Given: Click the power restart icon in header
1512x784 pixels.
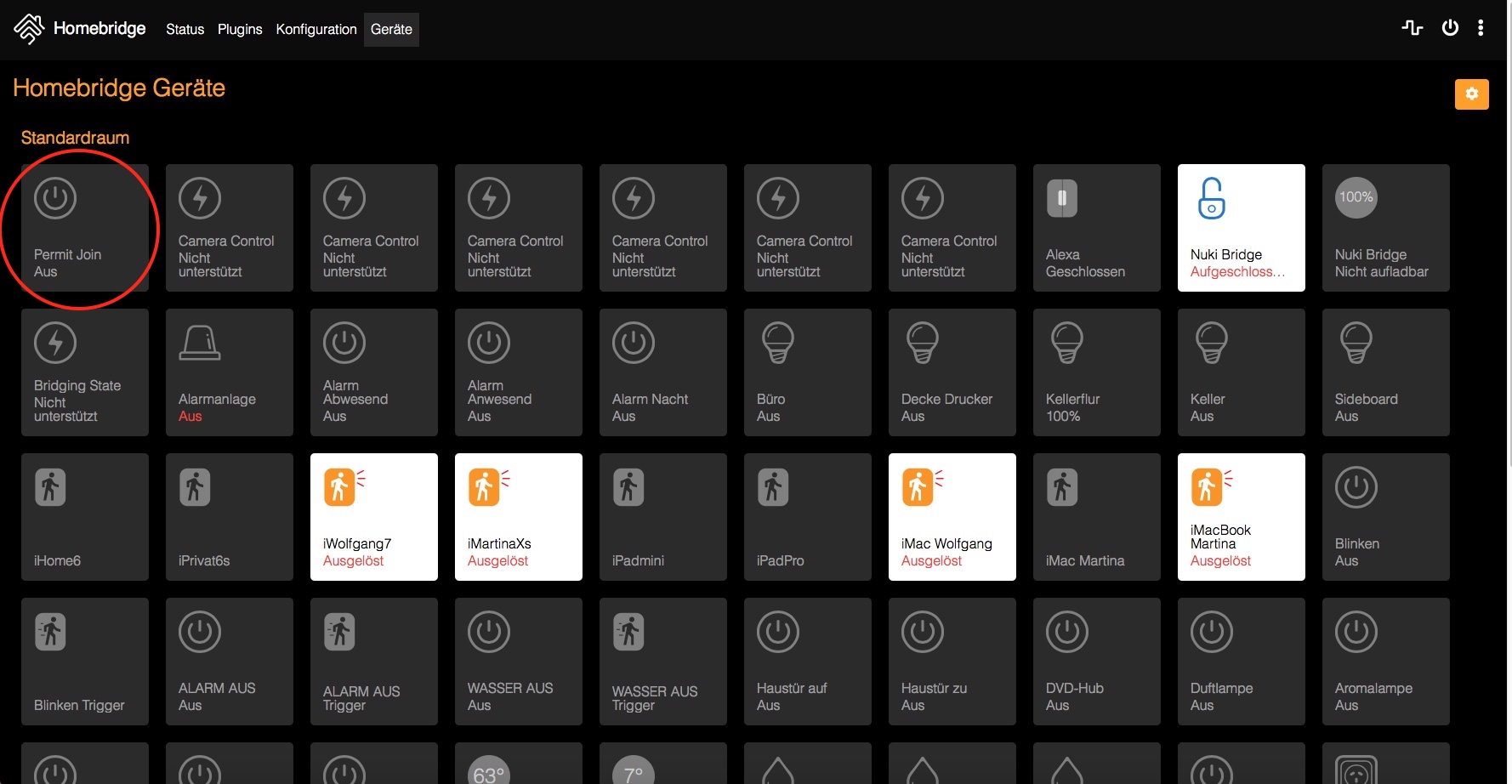Looking at the screenshot, I should [1450, 28].
